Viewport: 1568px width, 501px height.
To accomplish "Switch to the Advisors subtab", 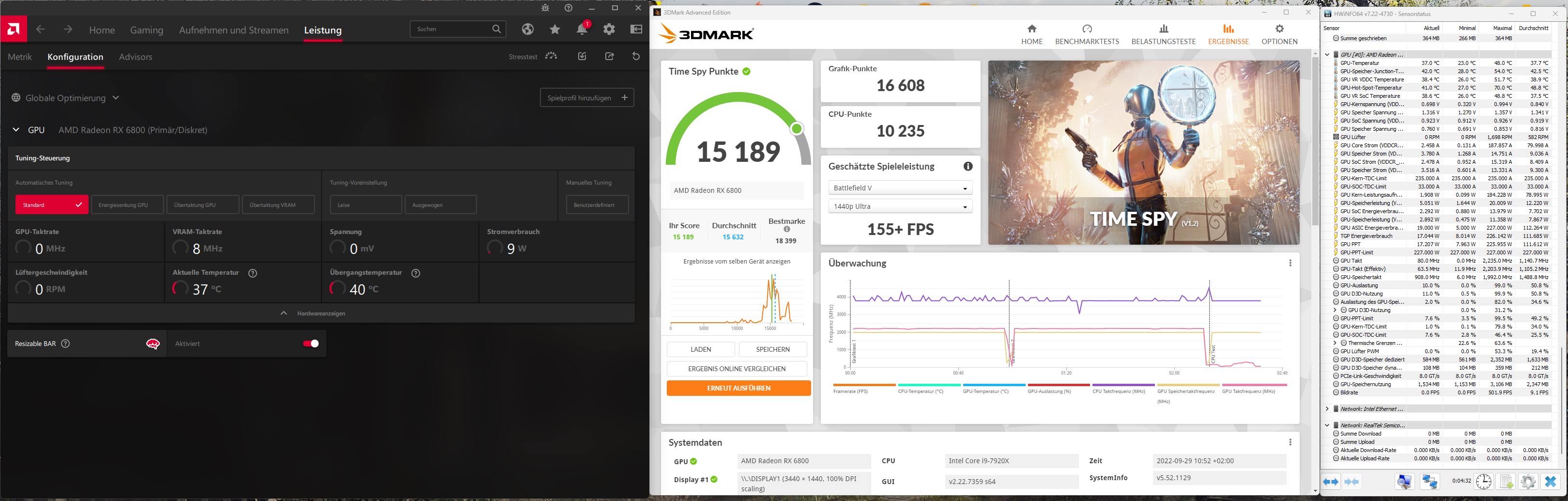I will [136, 57].
